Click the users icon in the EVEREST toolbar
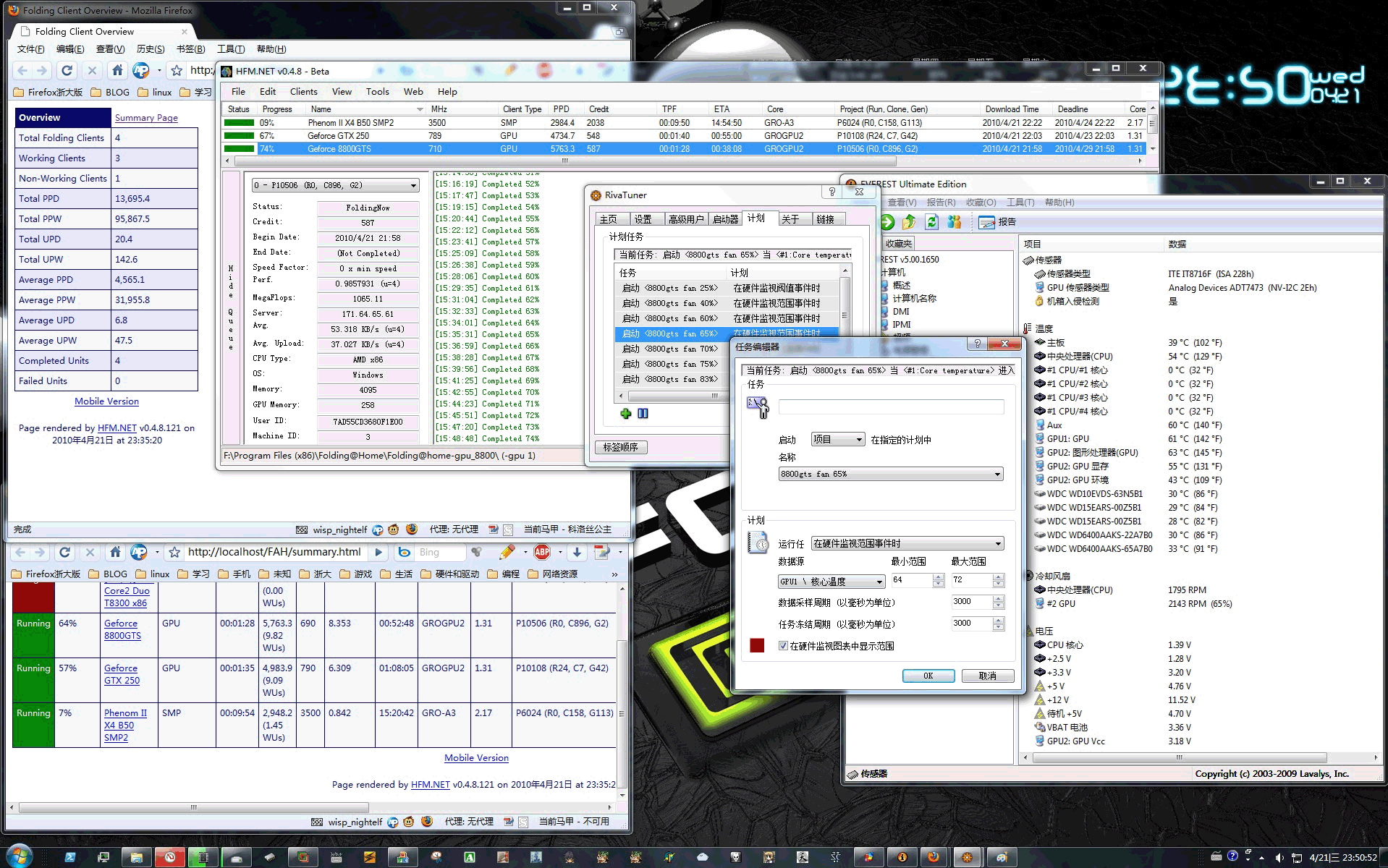Image resolution: width=1388 pixels, height=868 pixels. click(x=955, y=222)
